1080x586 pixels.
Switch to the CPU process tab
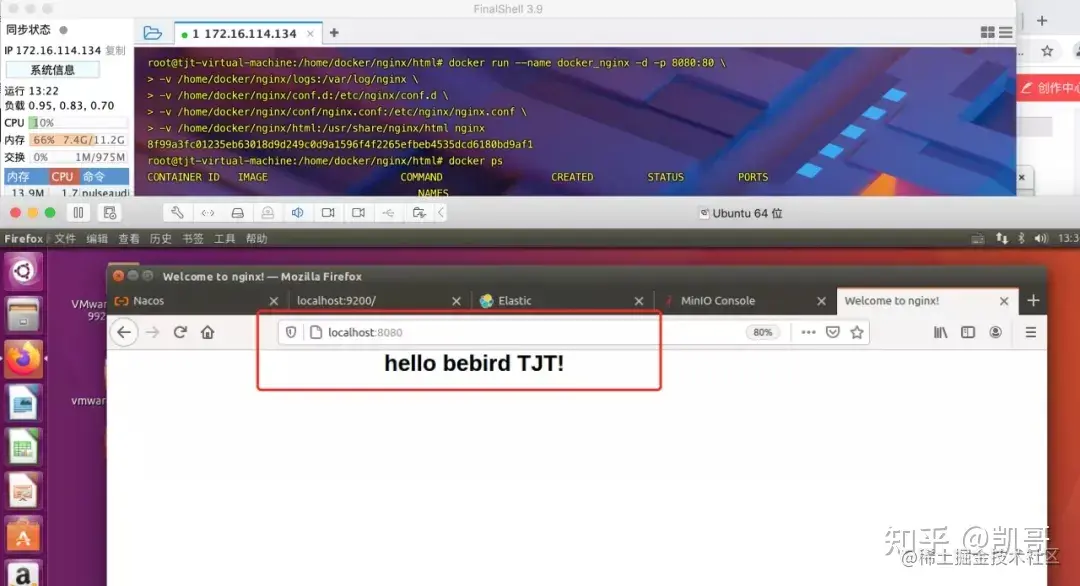(x=62, y=176)
